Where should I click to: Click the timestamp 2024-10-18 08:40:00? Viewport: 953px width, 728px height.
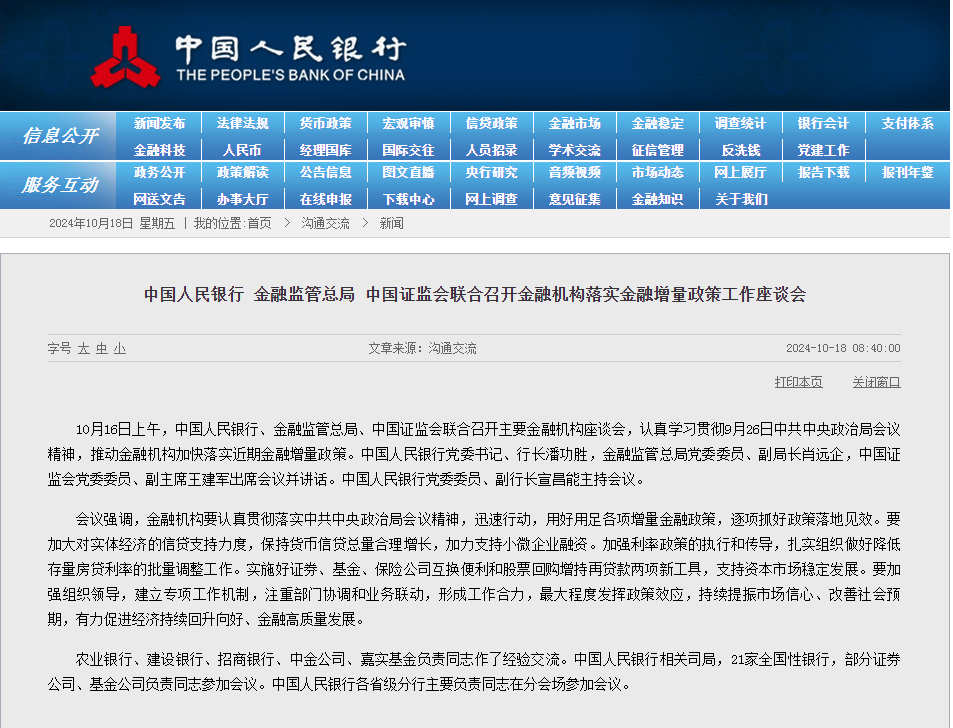click(843, 348)
